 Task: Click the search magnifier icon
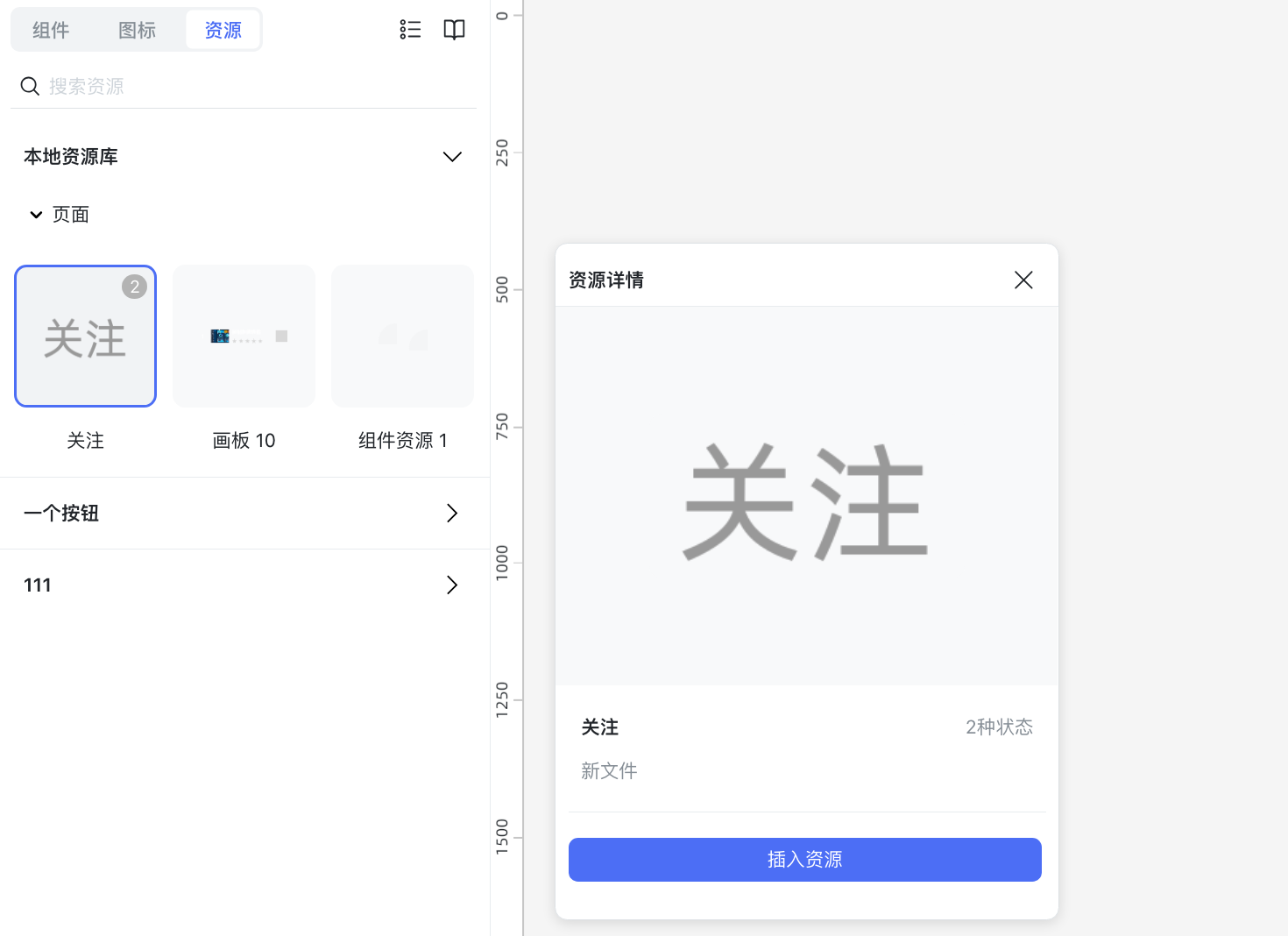(30, 86)
